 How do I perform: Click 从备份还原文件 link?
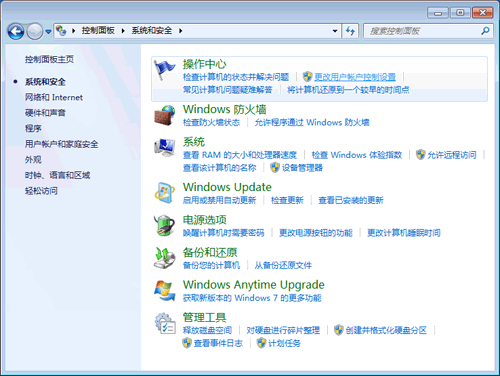[x=283, y=265]
